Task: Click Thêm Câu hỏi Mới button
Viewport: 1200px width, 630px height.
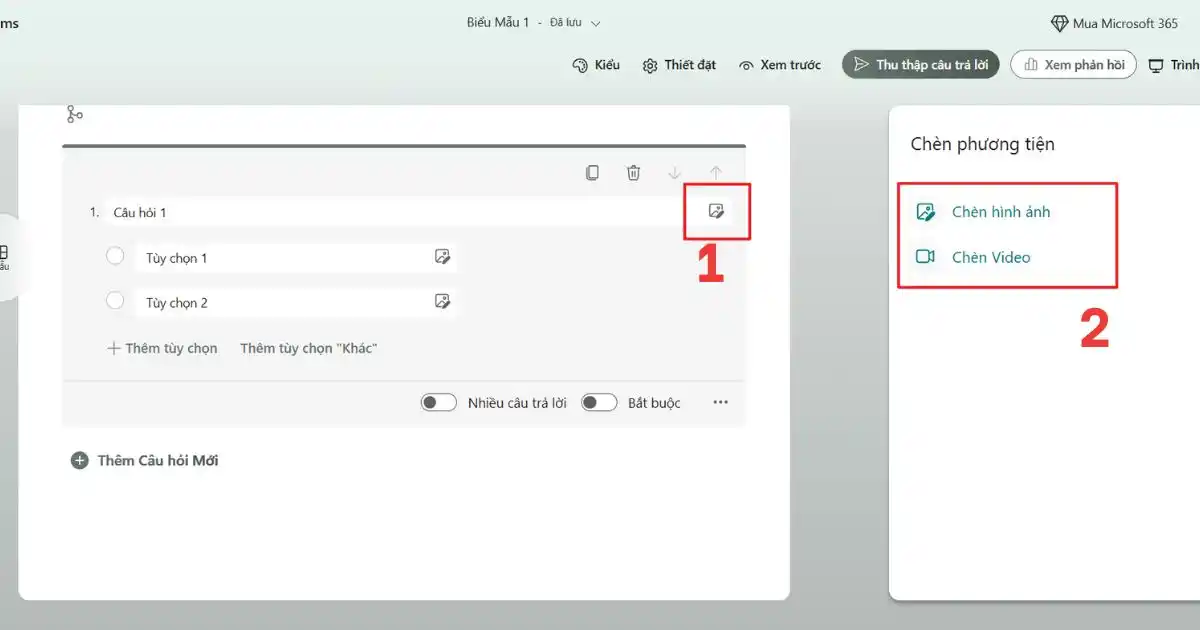Action: [145, 461]
